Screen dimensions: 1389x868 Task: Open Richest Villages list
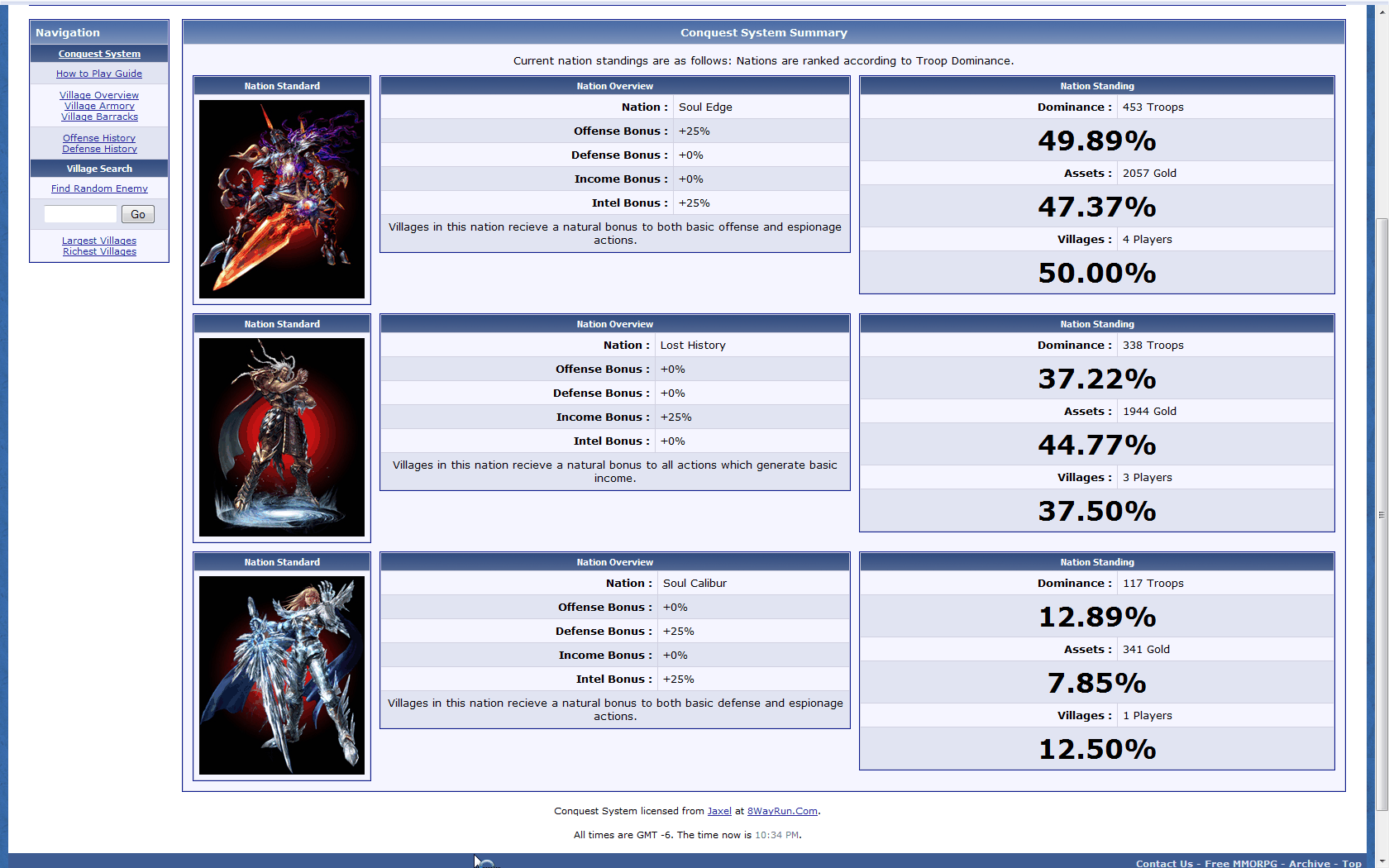pyautogui.click(x=99, y=251)
